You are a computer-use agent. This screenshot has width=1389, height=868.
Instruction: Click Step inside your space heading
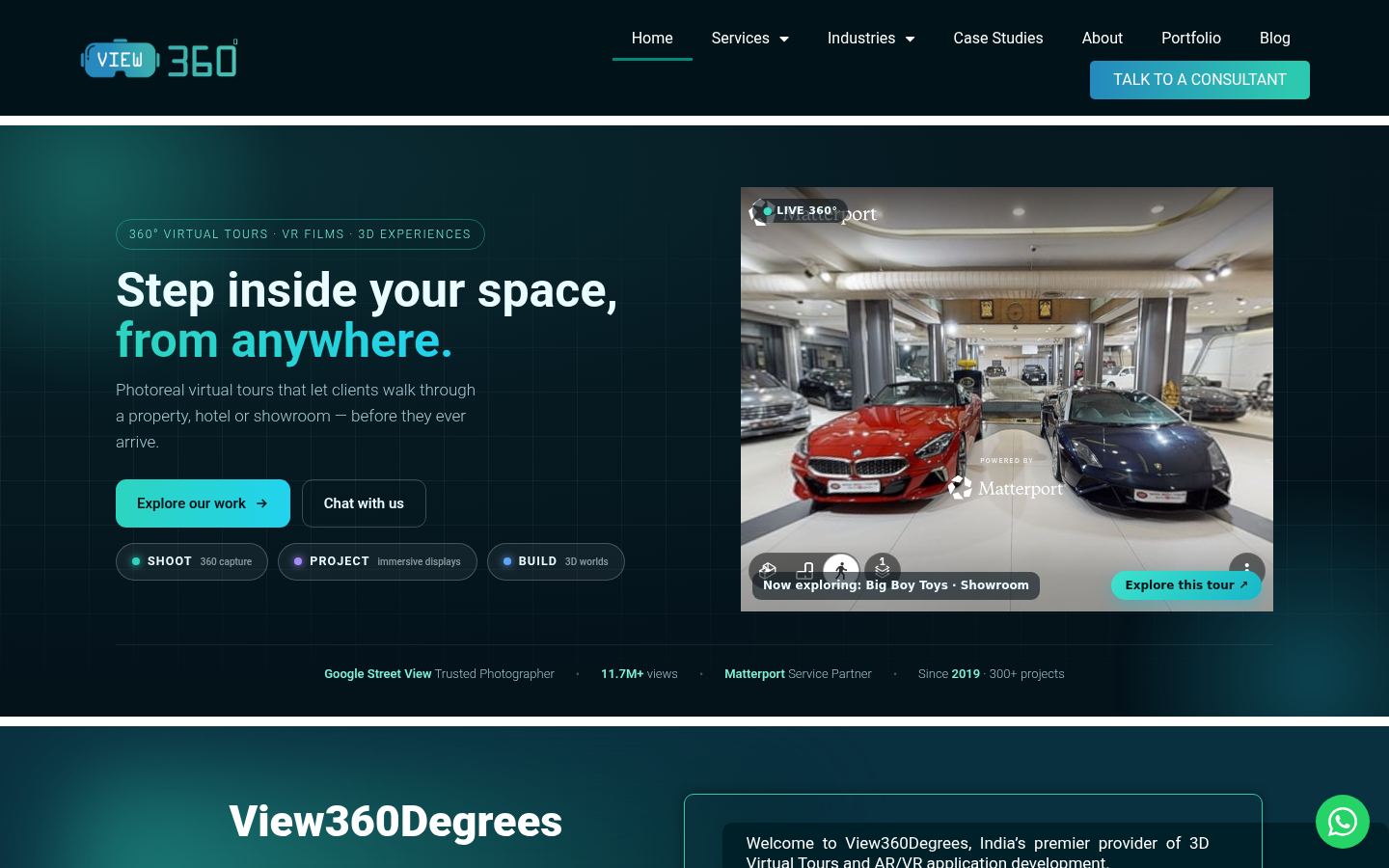367,290
